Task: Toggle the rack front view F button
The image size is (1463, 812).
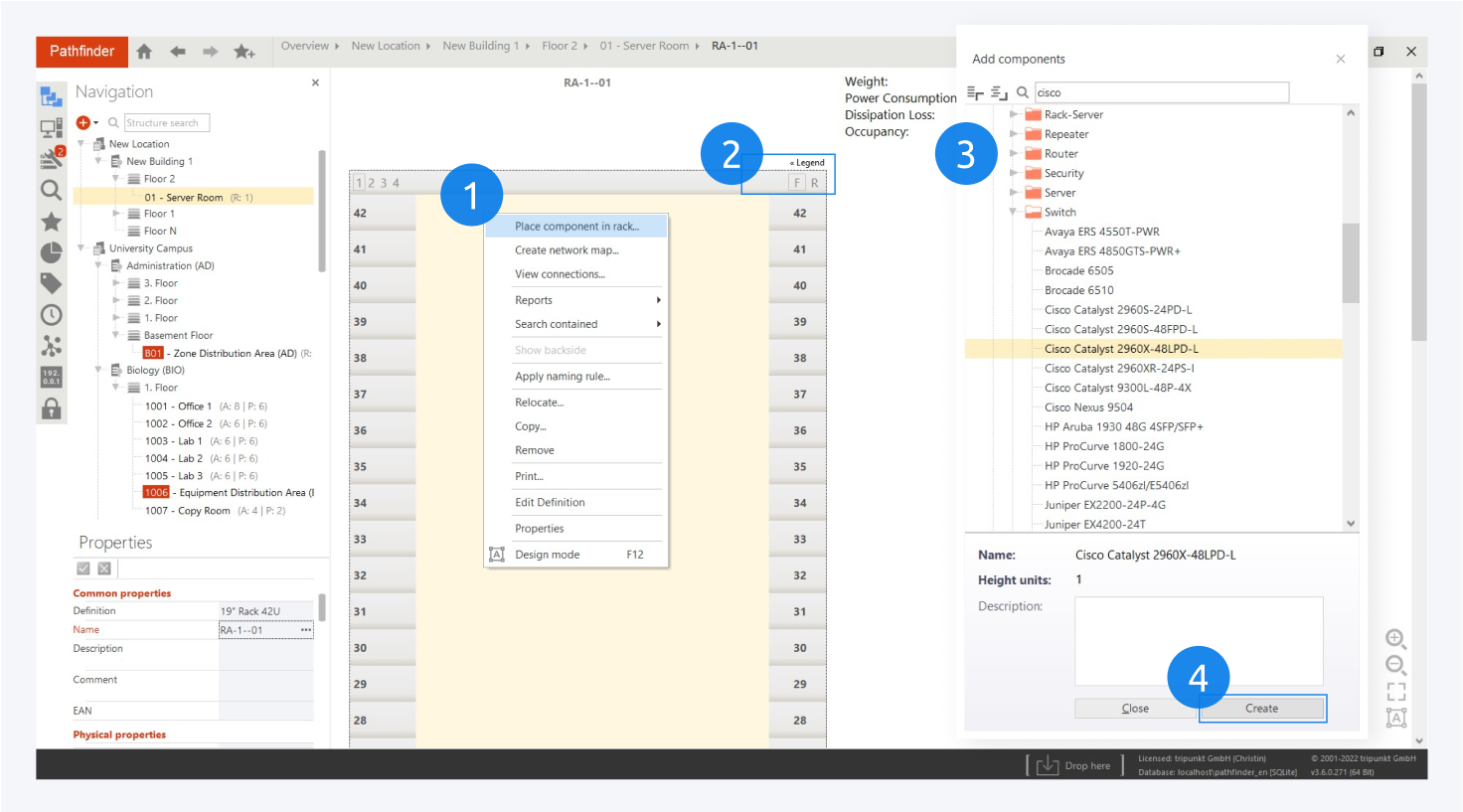Action: [x=796, y=183]
